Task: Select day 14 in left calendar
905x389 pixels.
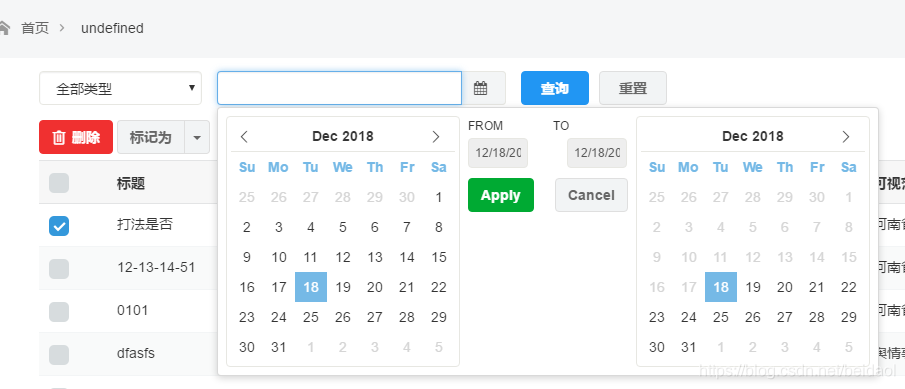Action: pyautogui.click(x=407, y=257)
